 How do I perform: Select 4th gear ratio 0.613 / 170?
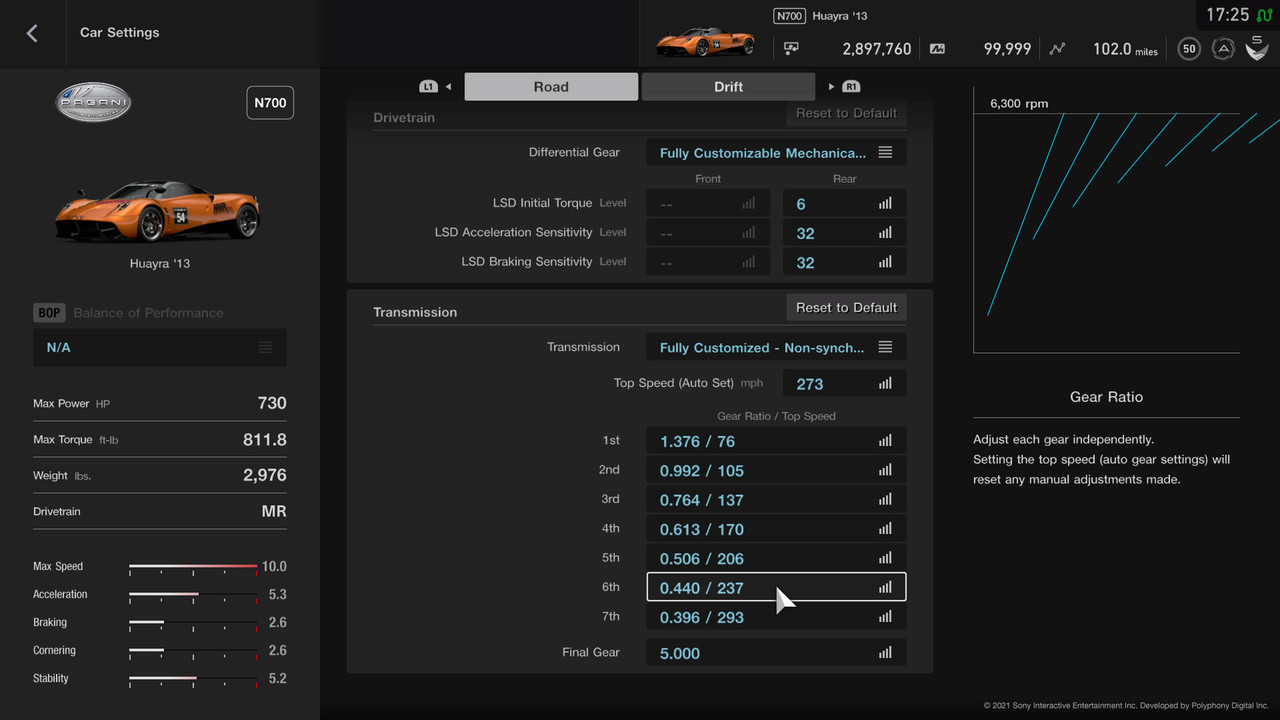click(777, 529)
